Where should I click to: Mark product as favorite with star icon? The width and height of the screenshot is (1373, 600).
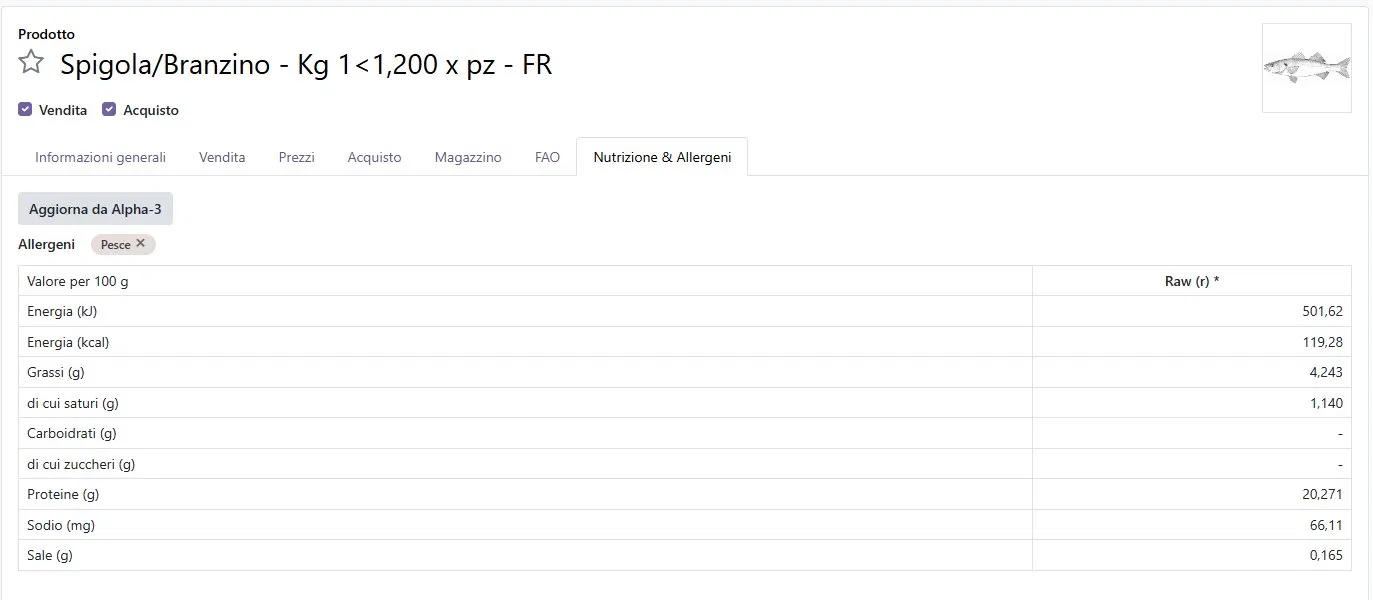click(x=31, y=63)
